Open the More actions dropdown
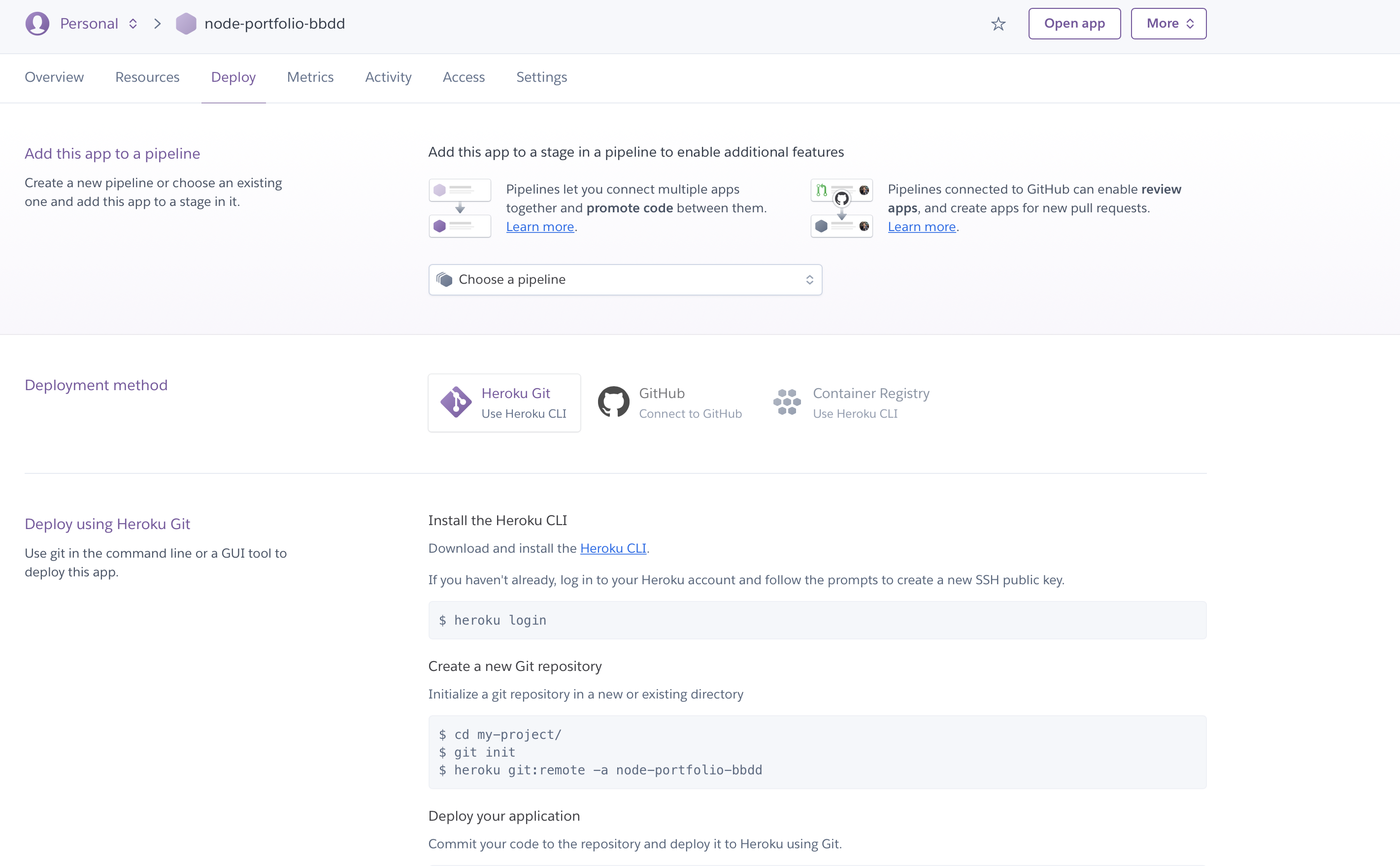The height and width of the screenshot is (866, 1400). point(1167,24)
